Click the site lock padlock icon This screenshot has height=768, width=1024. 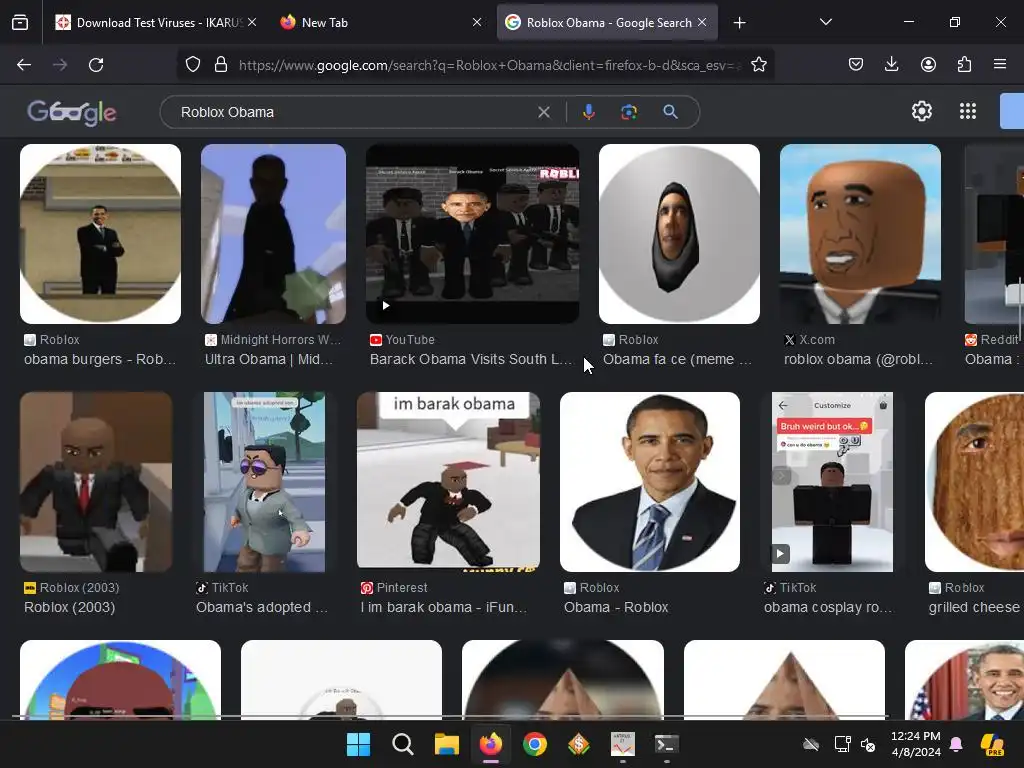(x=221, y=64)
